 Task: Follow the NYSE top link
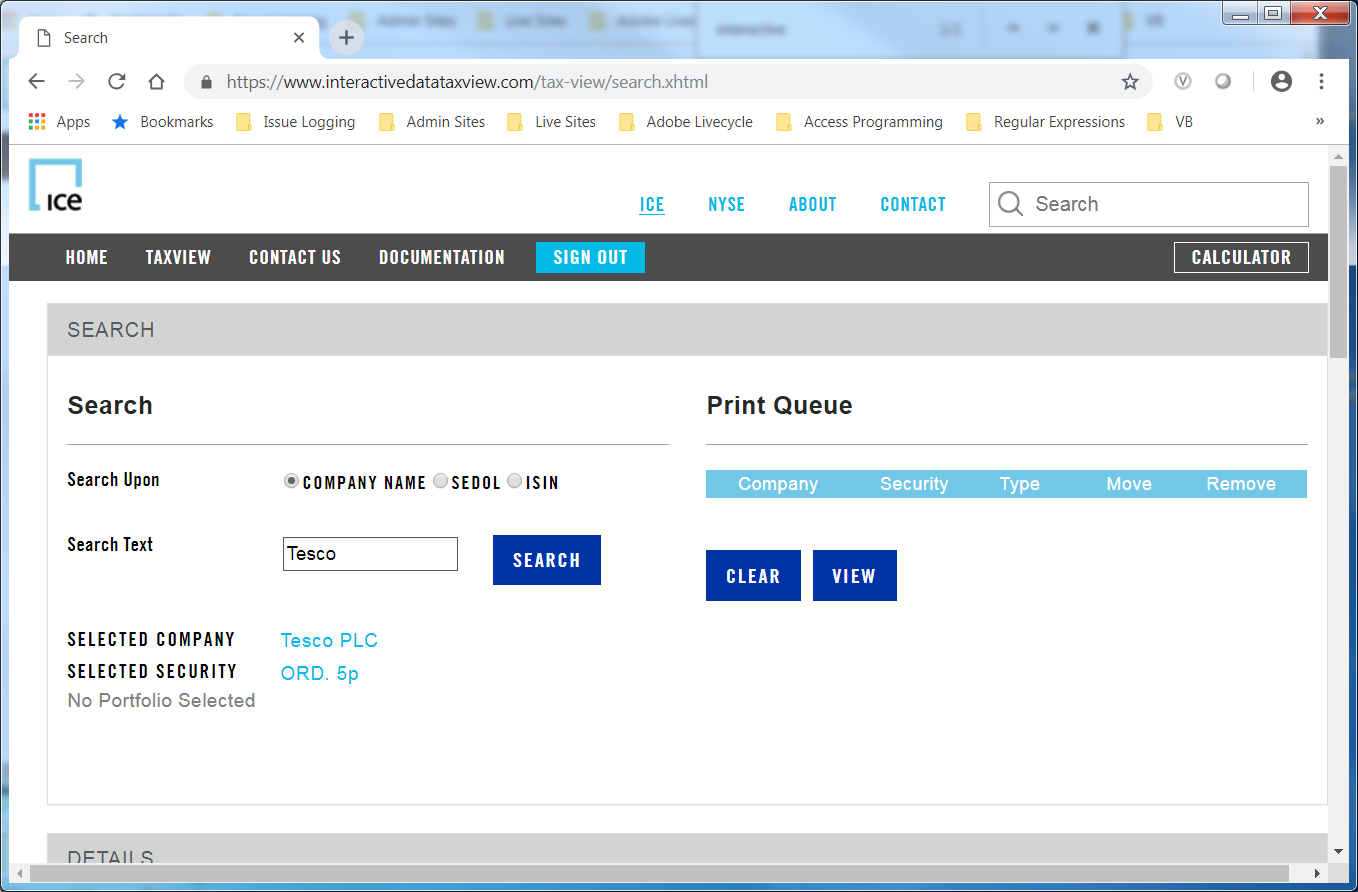(727, 204)
